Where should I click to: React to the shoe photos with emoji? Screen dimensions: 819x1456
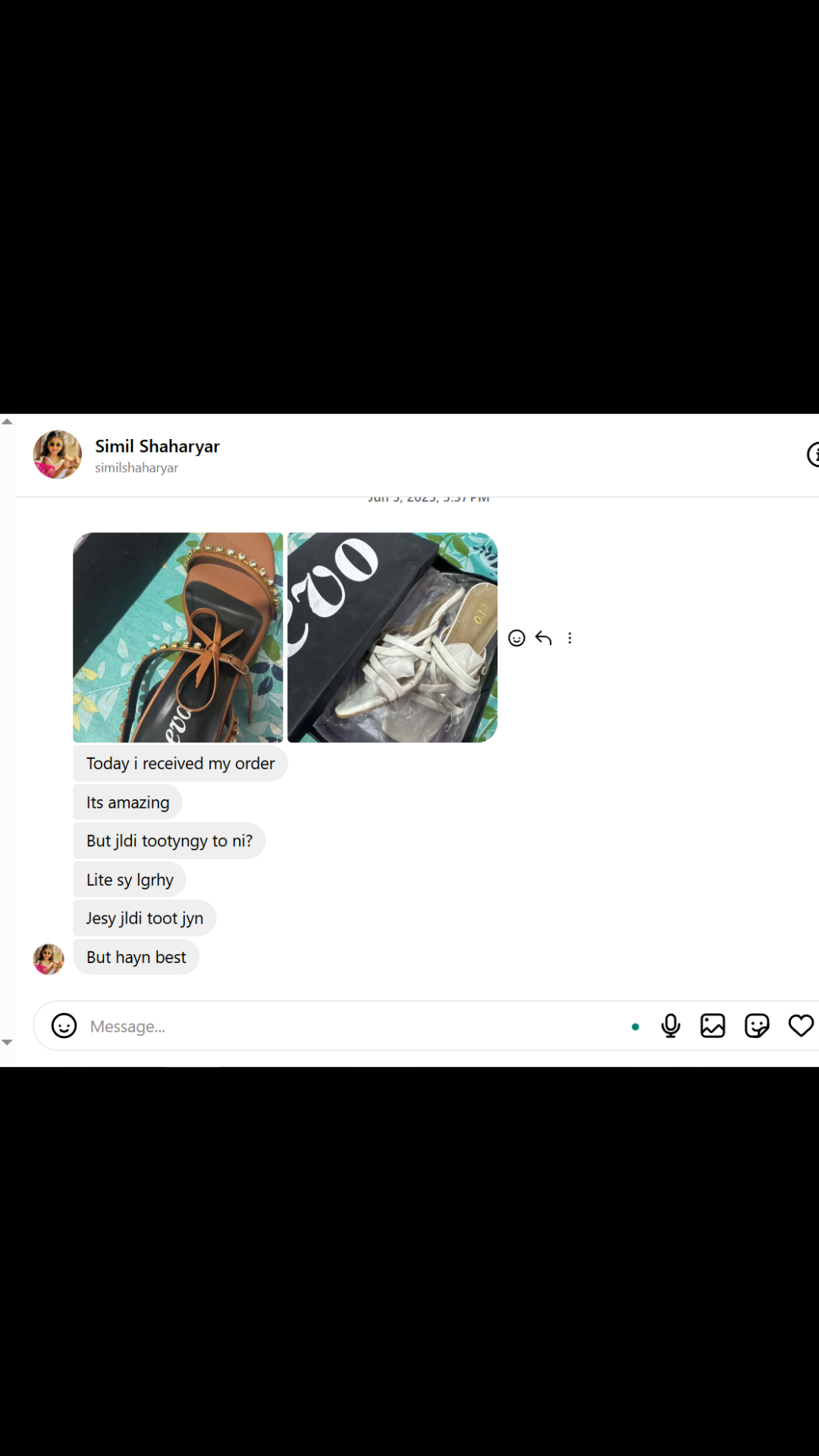click(516, 638)
